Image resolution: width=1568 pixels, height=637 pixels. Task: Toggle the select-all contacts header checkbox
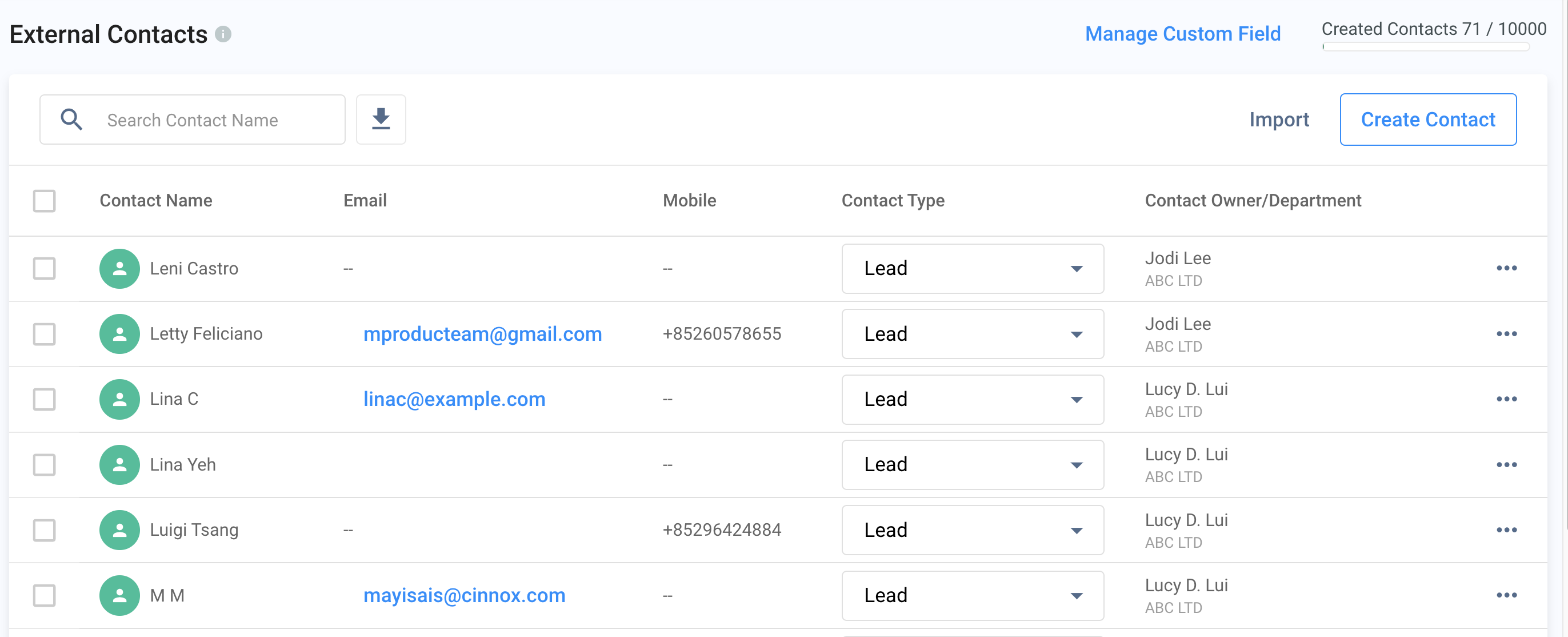tap(44, 200)
